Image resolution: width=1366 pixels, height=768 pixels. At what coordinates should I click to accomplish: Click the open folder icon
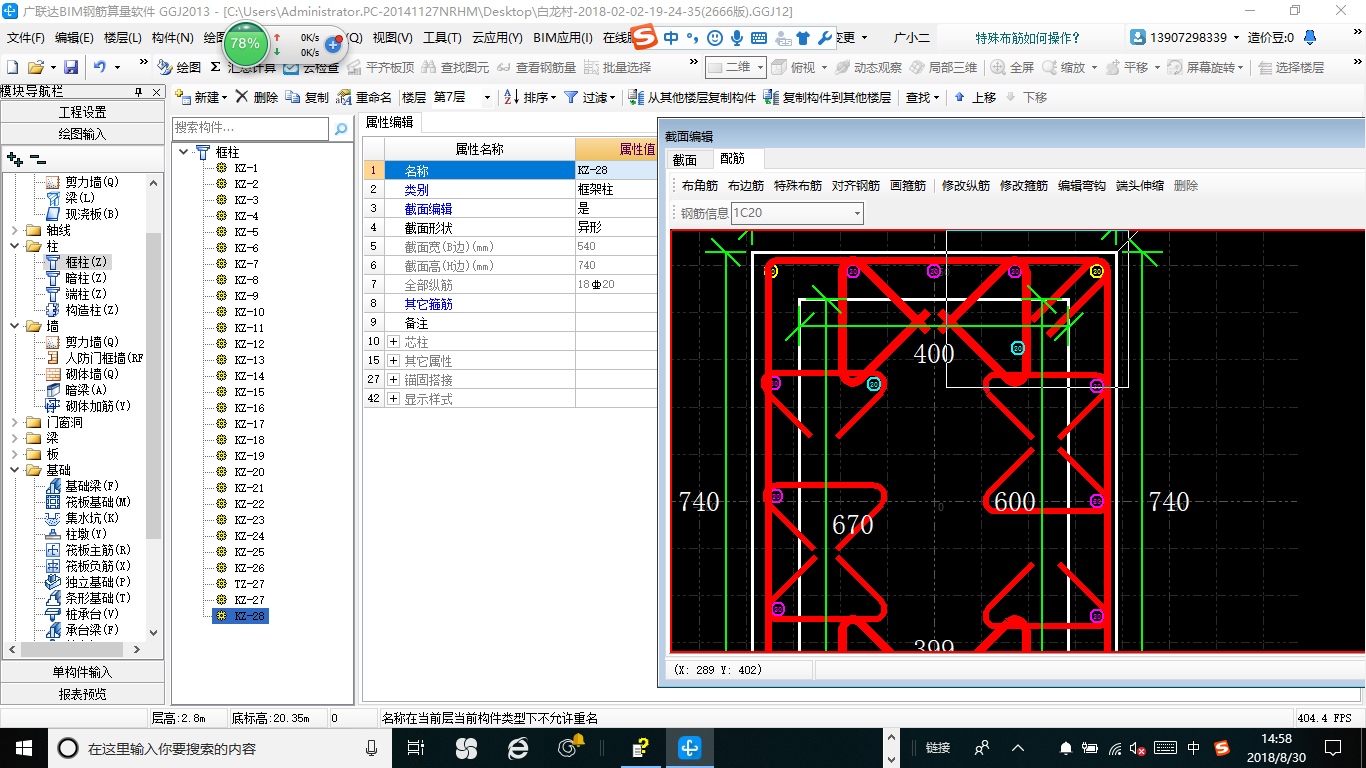36,68
